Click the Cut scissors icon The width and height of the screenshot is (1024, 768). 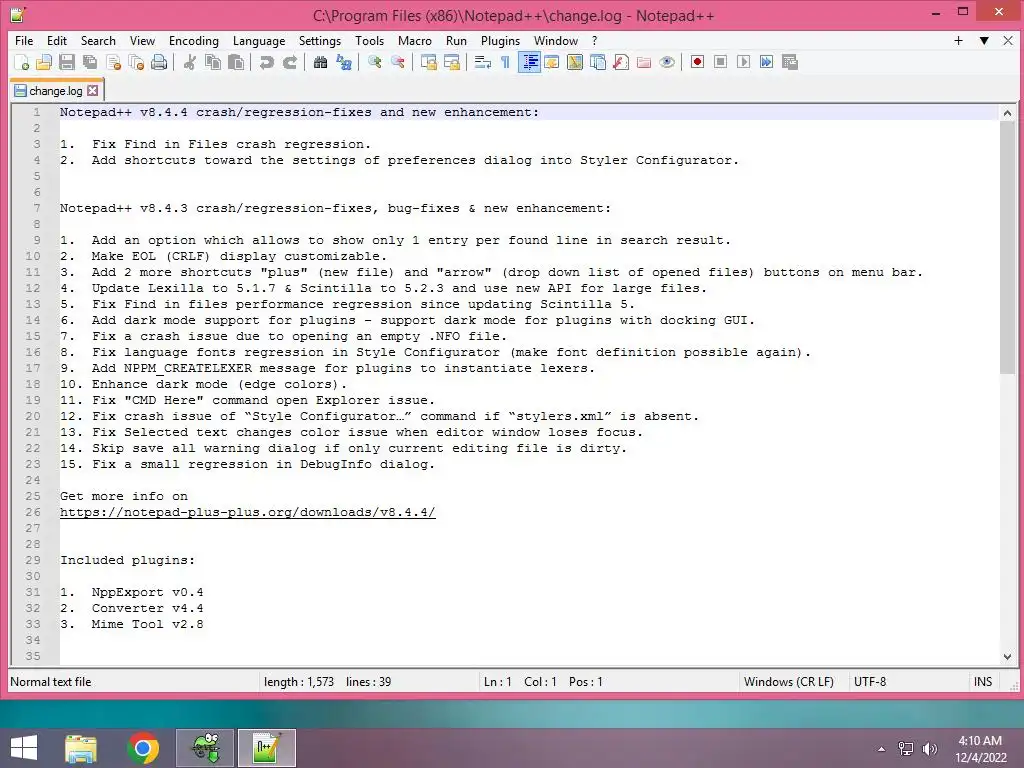click(x=189, y=62)
